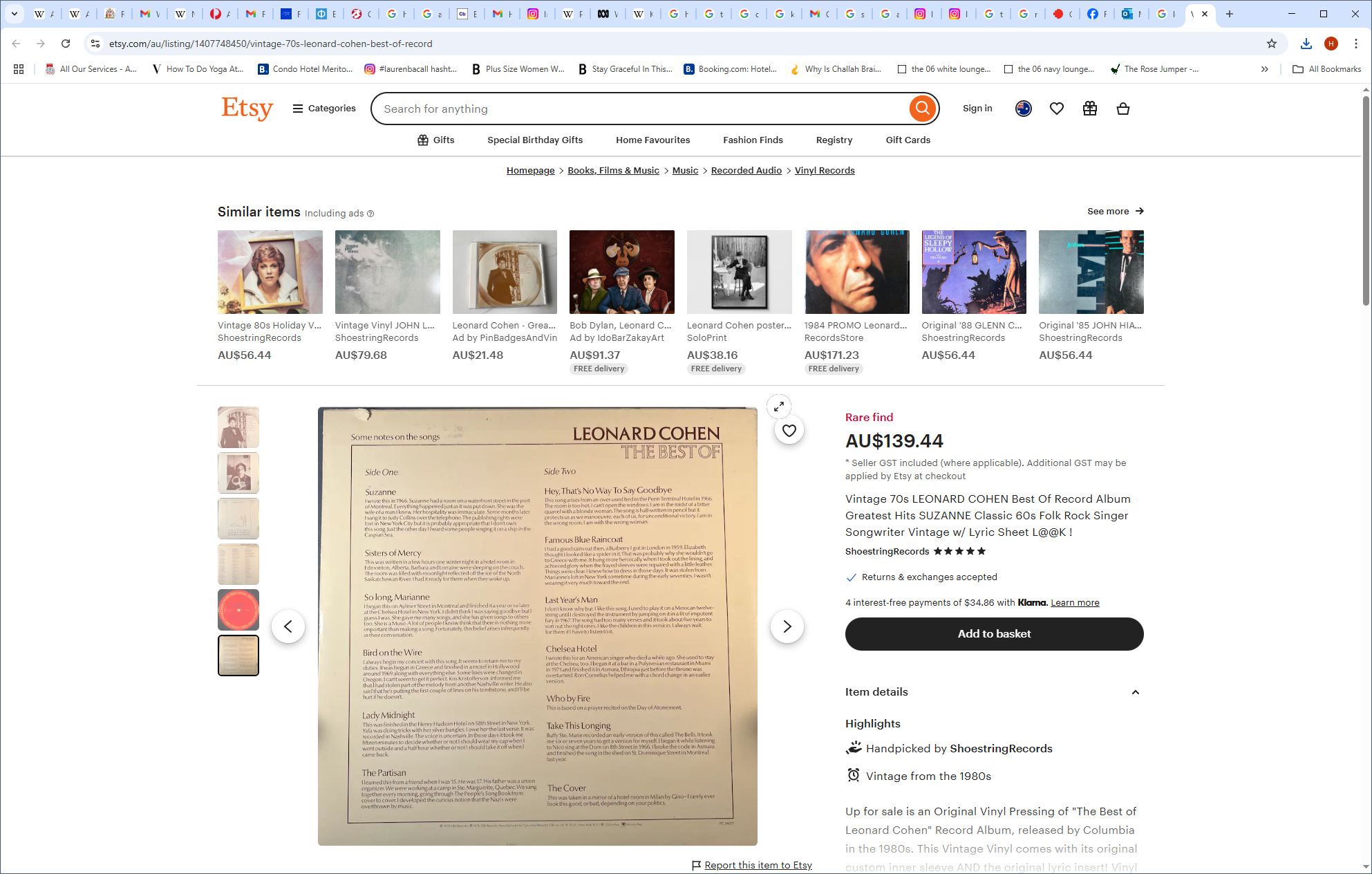Go back in browser
The image size is (1372, 874).
16,44
